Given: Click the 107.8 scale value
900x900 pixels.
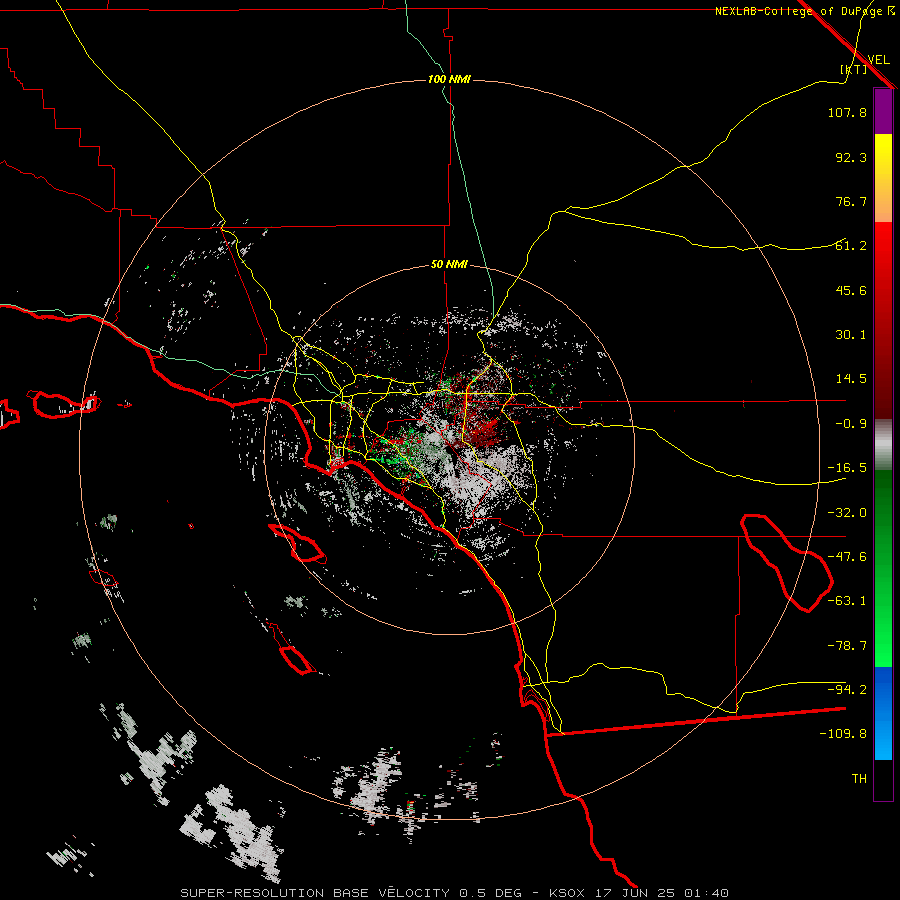Looking at the screenshot, I should point(847,112).
